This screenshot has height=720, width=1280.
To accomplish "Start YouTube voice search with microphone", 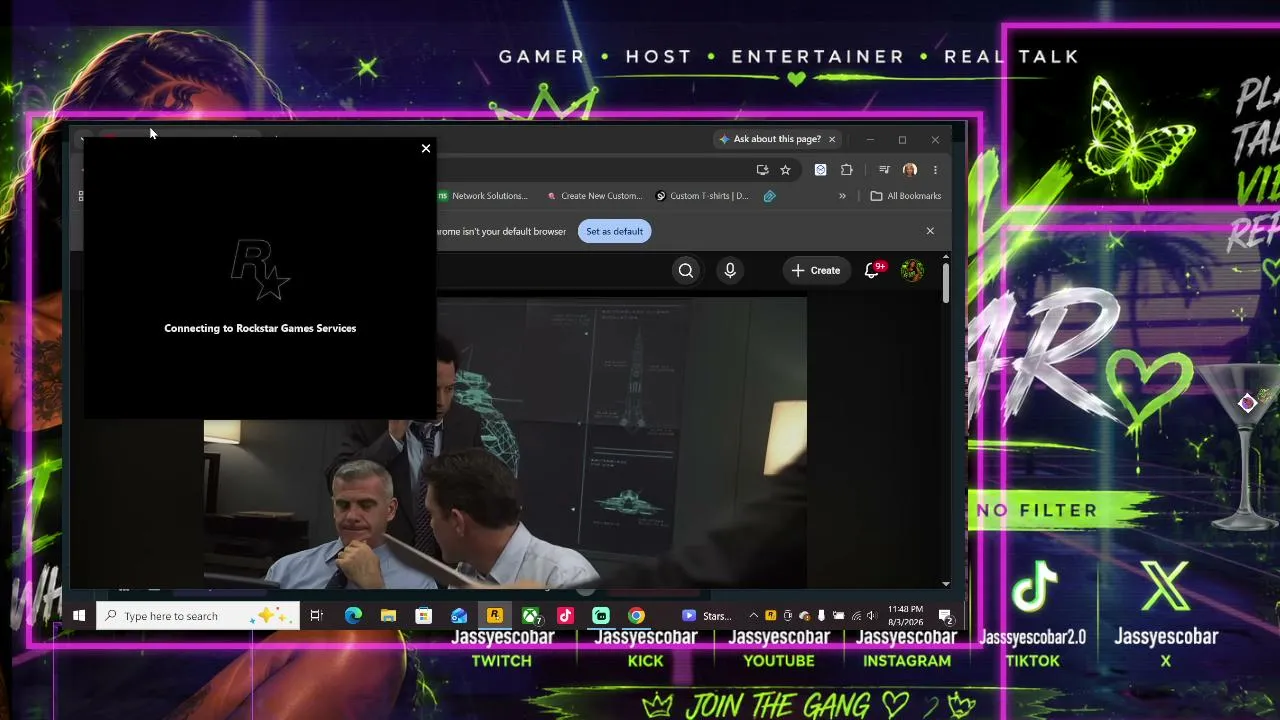I will pos(730,270).
